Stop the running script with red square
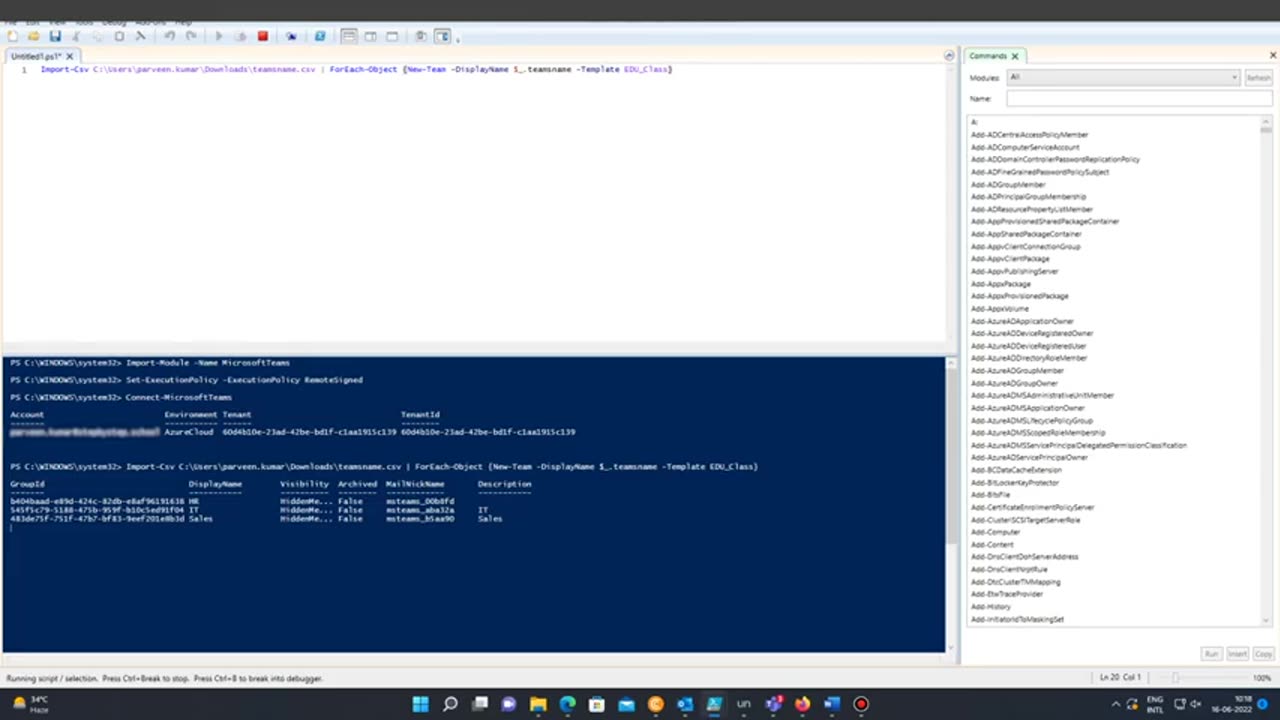1280x720 pixels. (262, 36)
